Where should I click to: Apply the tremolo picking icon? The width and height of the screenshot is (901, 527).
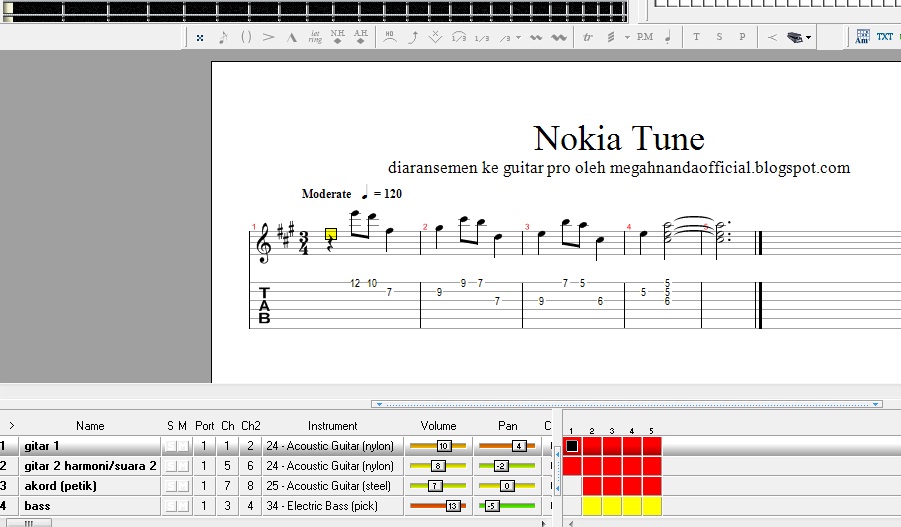(x=611, y=37)
